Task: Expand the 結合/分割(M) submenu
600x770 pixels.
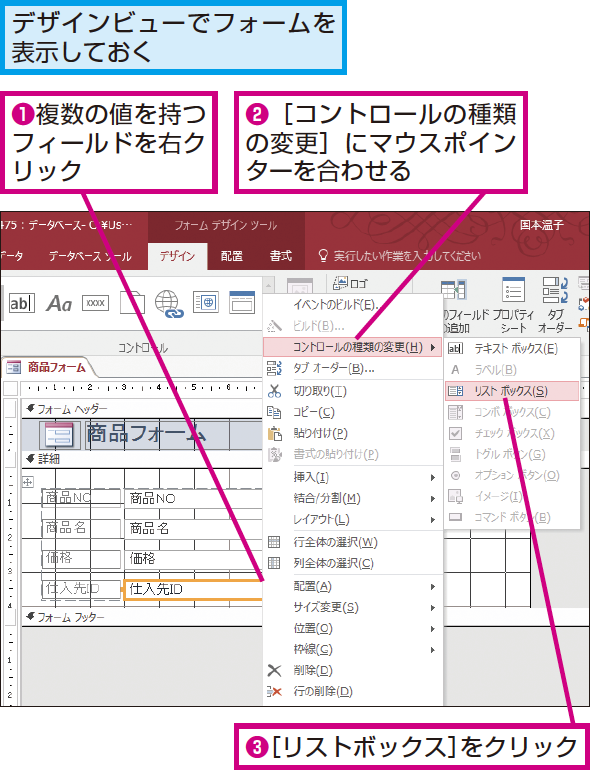Action: [x=353, y=498]
